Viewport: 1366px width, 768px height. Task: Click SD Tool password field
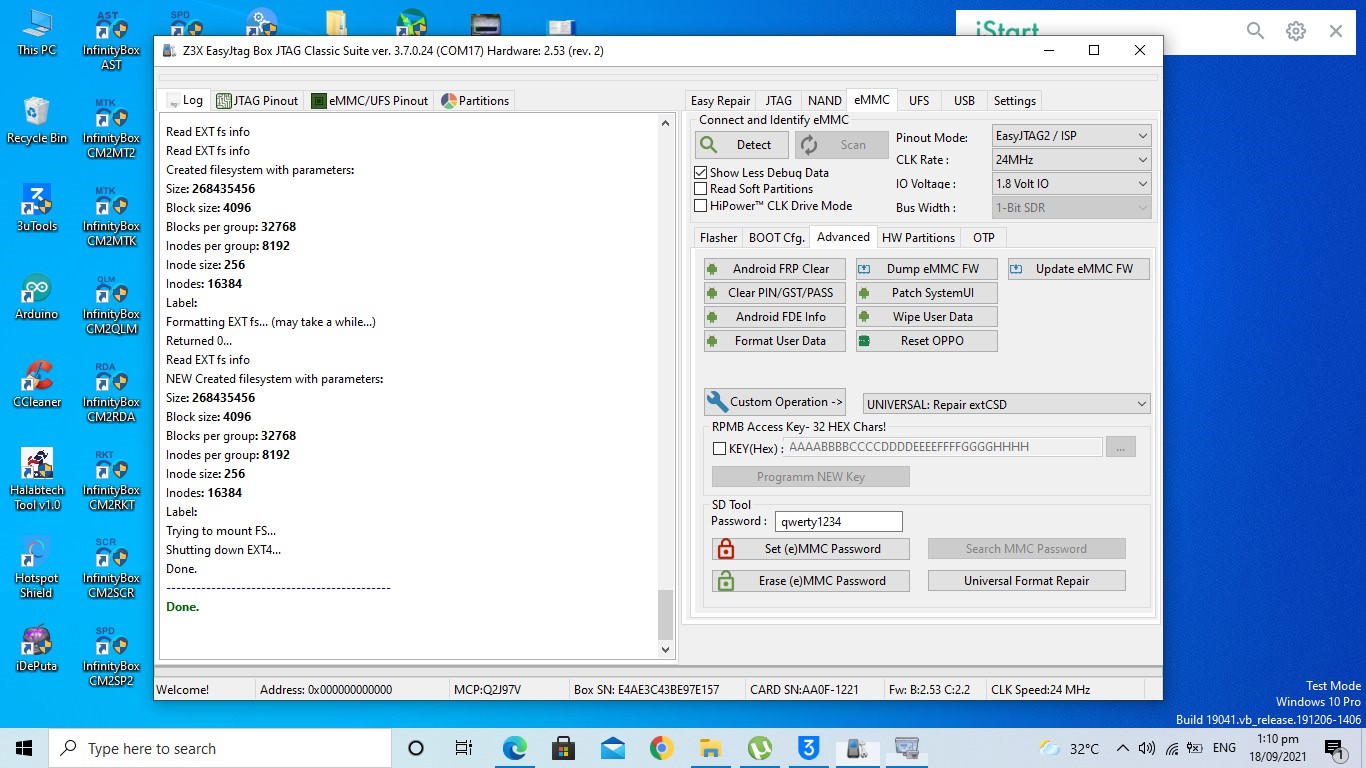click(x=839, y=521)
